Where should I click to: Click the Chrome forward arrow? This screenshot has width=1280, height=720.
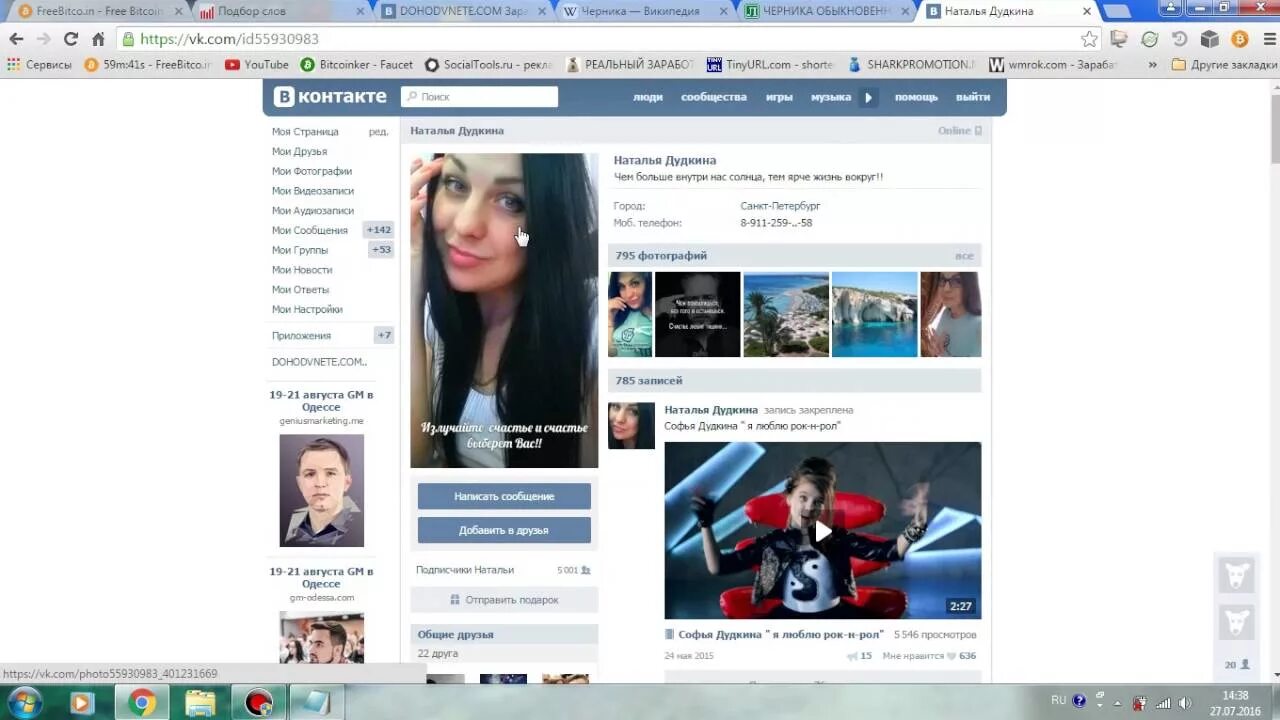43,39
